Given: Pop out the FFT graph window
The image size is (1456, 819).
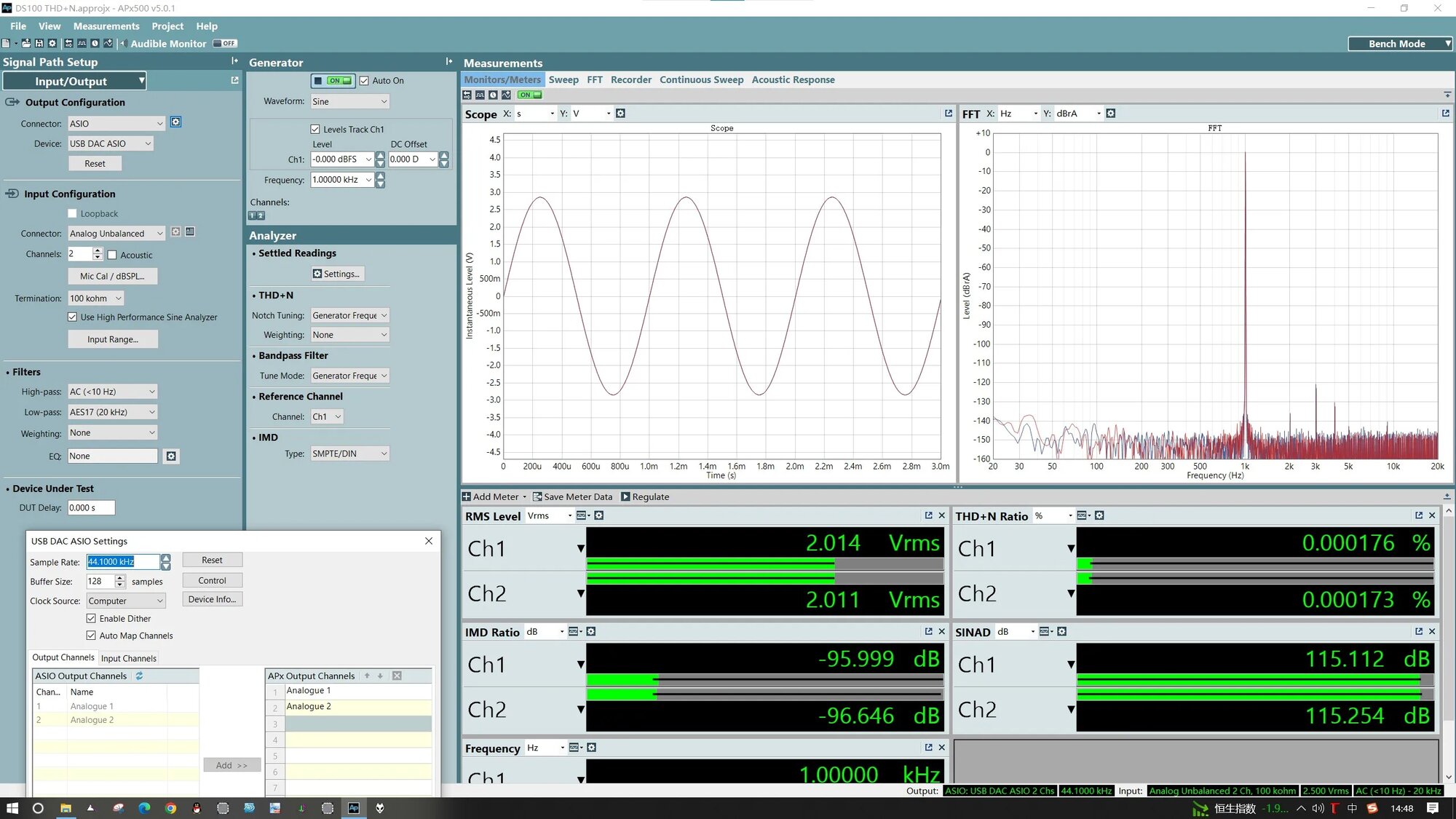Looking at the screenshot, I should tap(1445, 114).
